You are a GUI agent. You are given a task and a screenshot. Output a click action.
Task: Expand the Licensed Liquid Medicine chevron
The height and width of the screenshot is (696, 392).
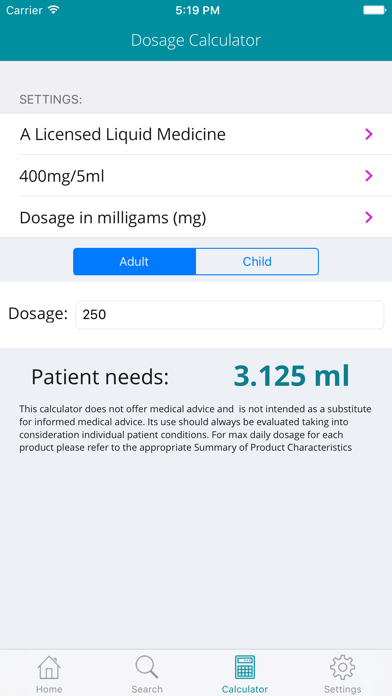click(x=368, y=134)
